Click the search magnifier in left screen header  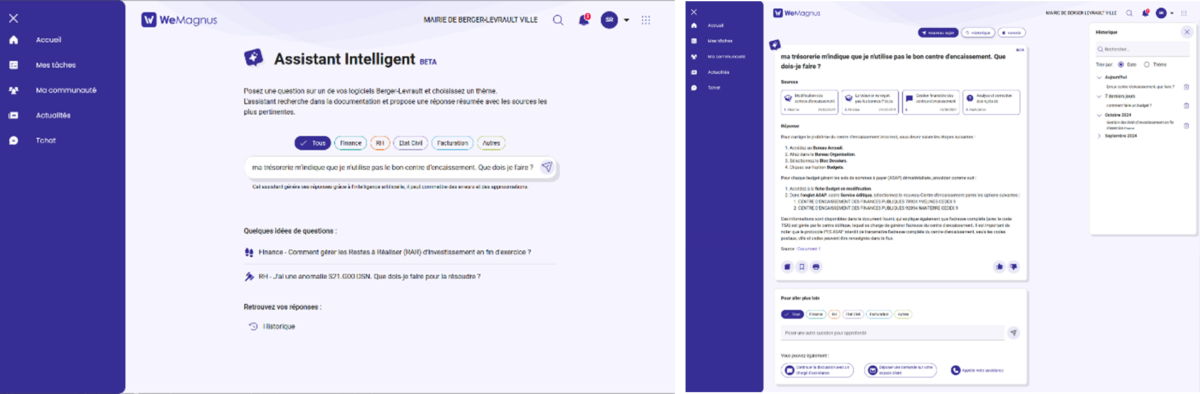pyautogui.click(x=558, y=19)
